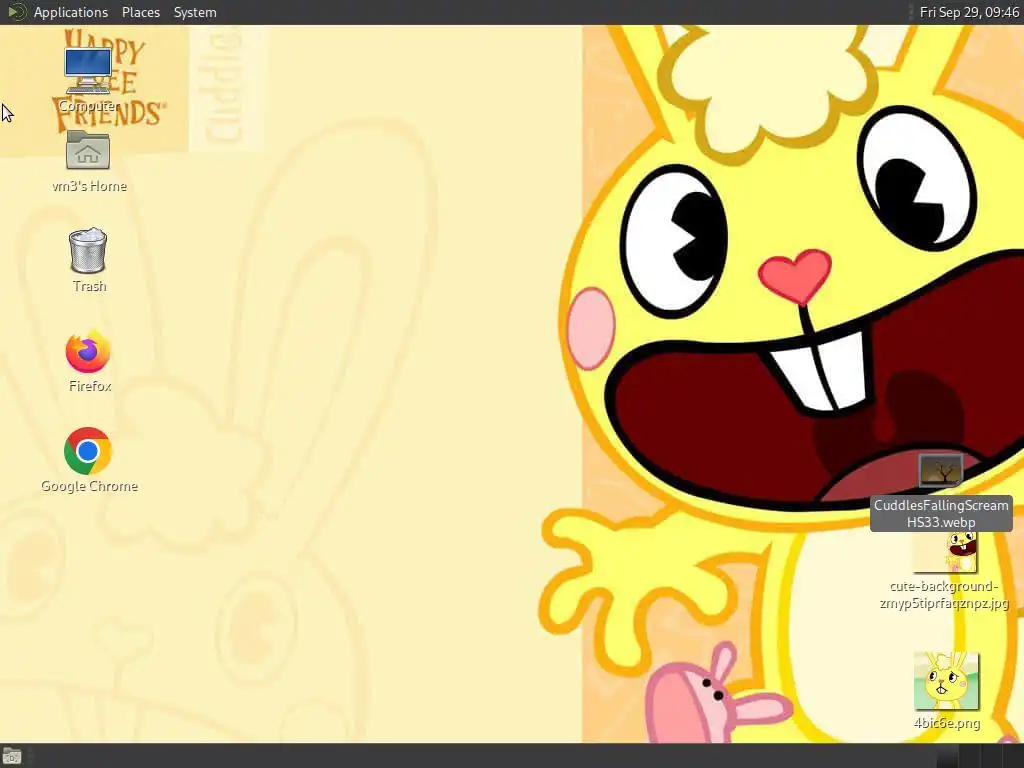This screenshot has height=768, width=1024.
Task: Open the Computer desktop icon
Action: click(88, 71)
